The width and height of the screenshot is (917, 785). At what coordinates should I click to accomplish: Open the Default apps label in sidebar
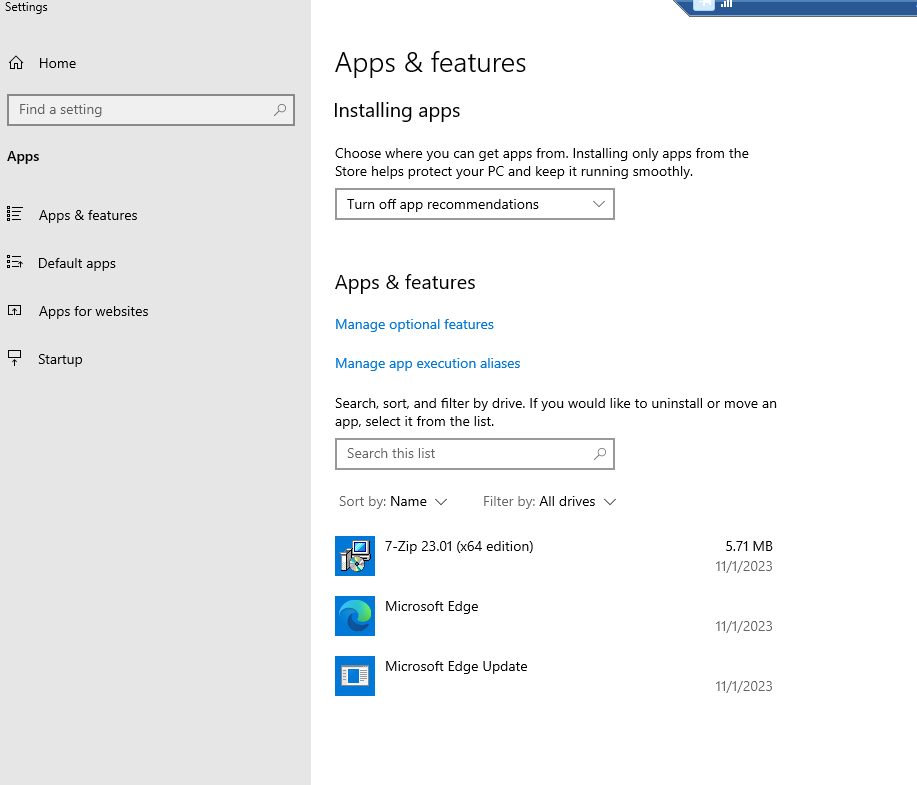coord(77,263)
